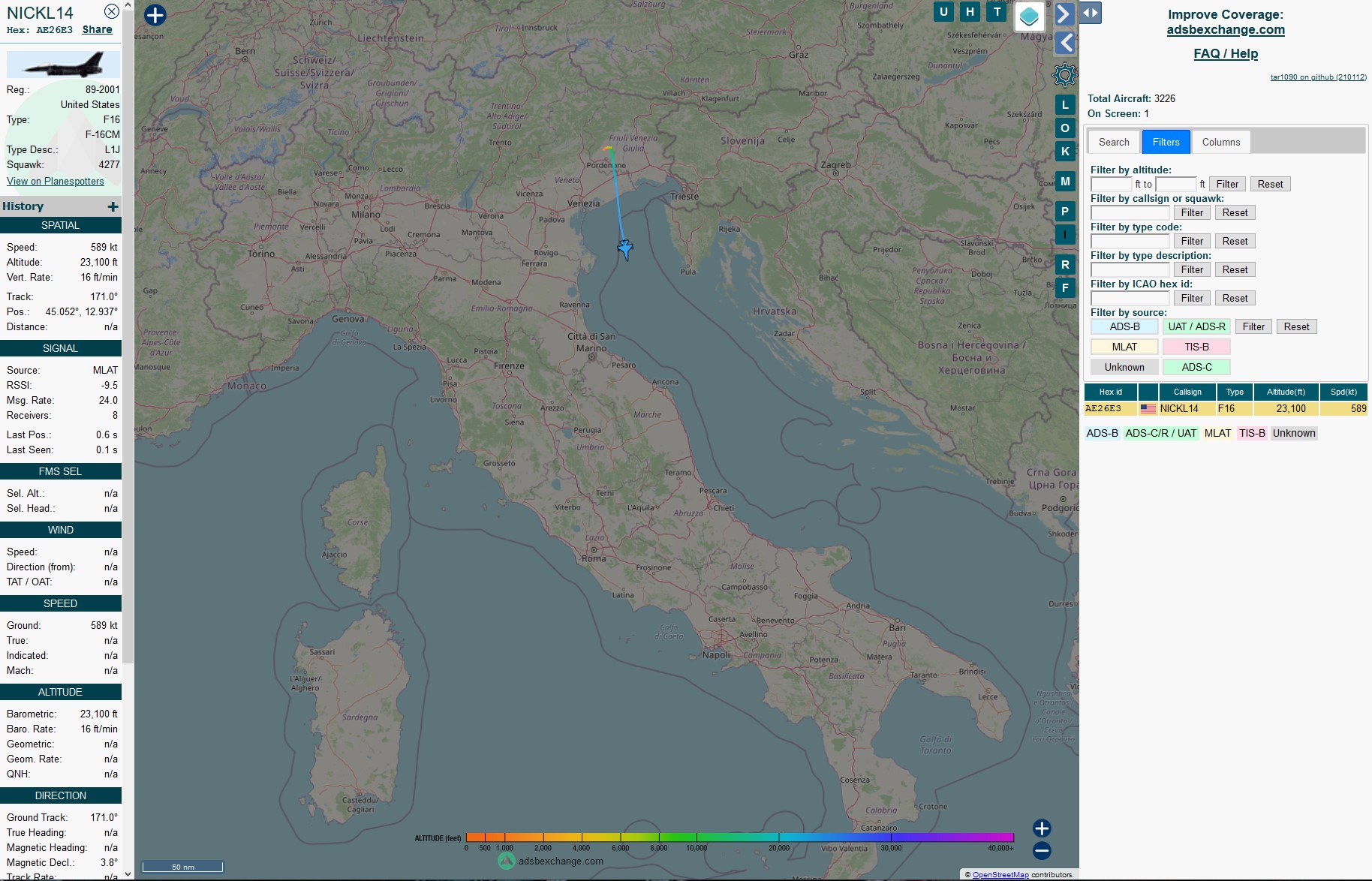Toggle the H map button
The image size is (1372, 881).
tap(970, 11)
